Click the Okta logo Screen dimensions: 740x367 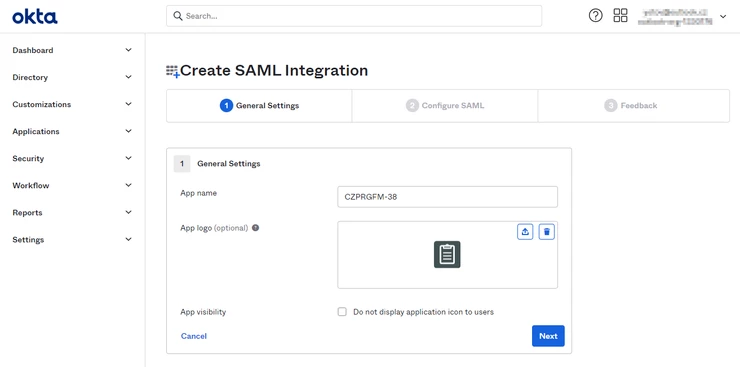35,17
